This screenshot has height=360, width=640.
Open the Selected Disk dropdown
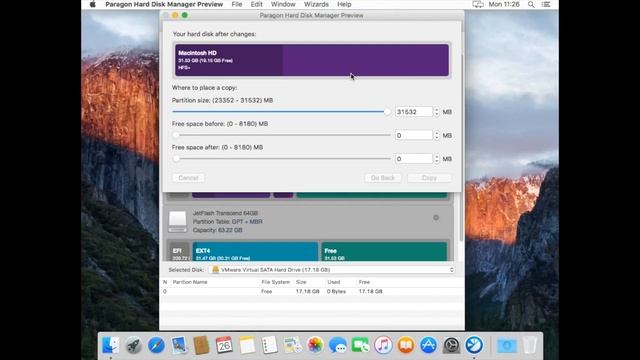coord(332,270)
